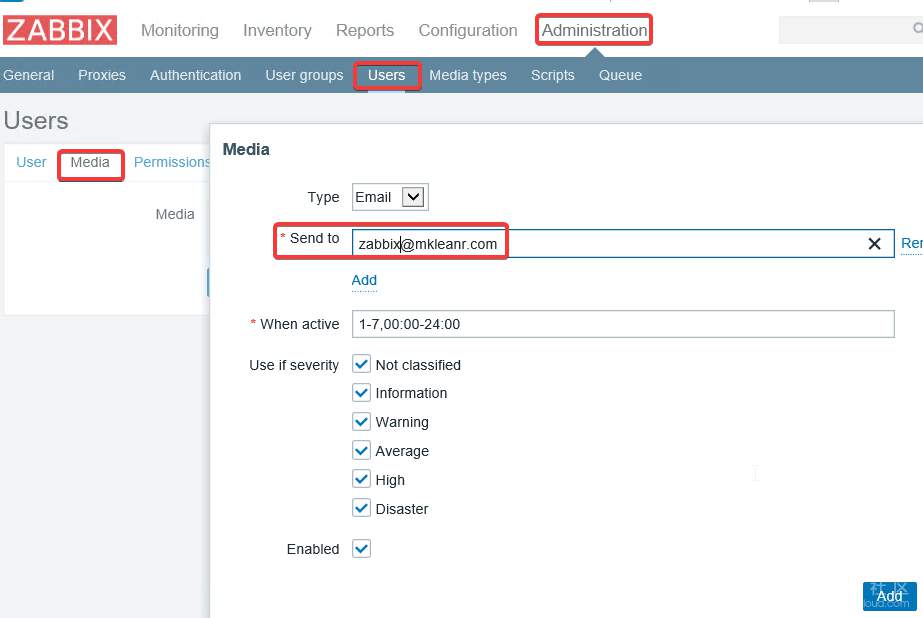Switch to the Media tab
This screenshot has height=618, width=923.
90,162
